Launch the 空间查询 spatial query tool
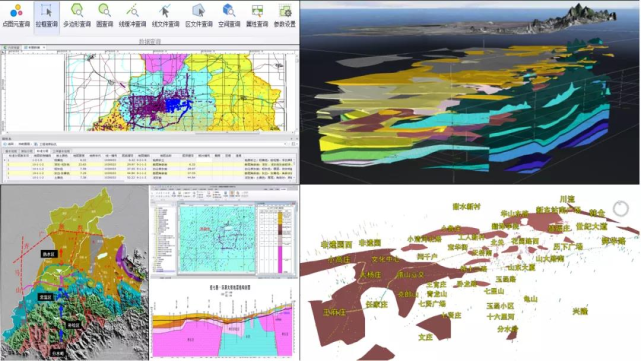The image size is (641, 361). [229, 16]
